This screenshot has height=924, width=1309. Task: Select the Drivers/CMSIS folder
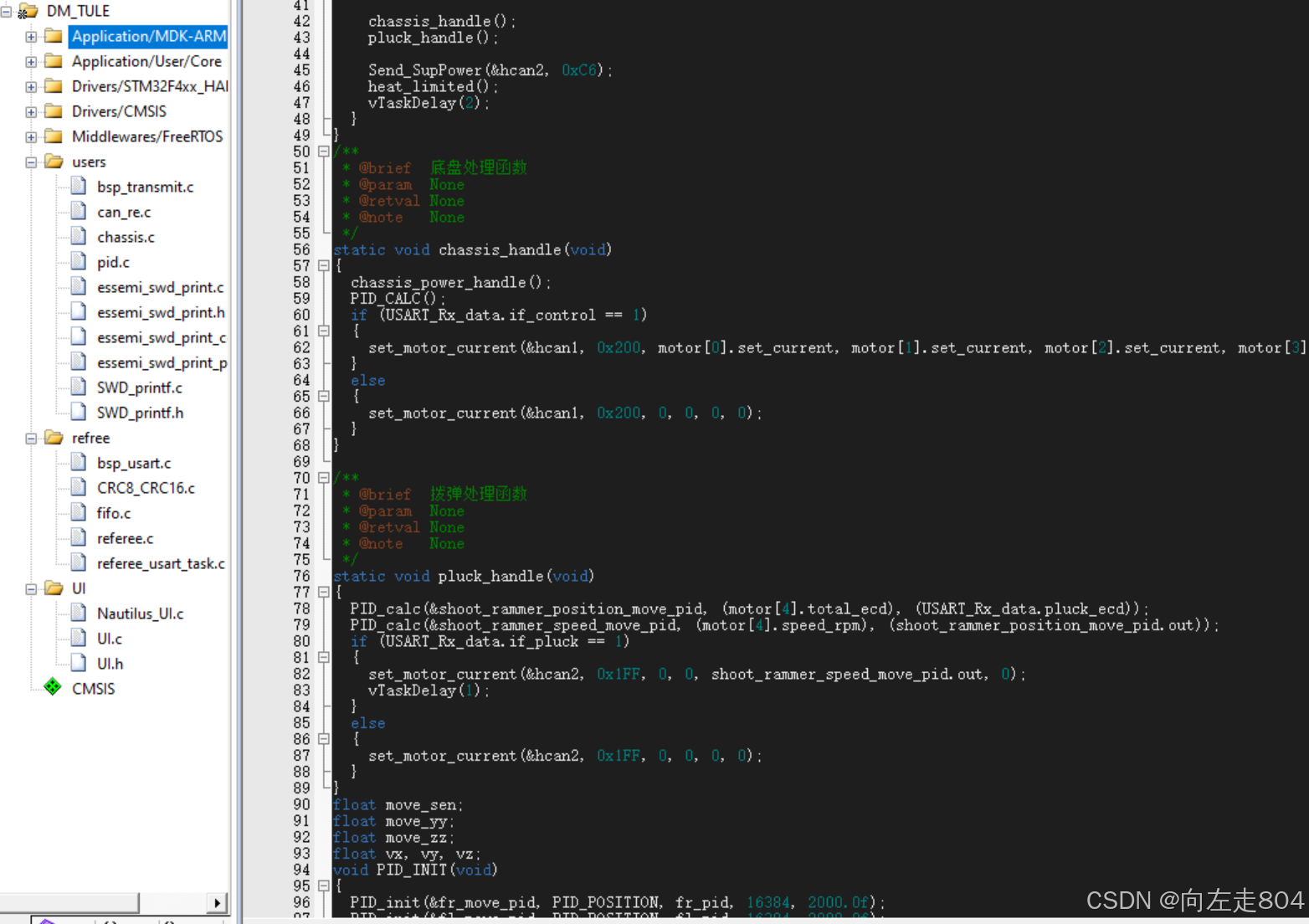(119, 112)
